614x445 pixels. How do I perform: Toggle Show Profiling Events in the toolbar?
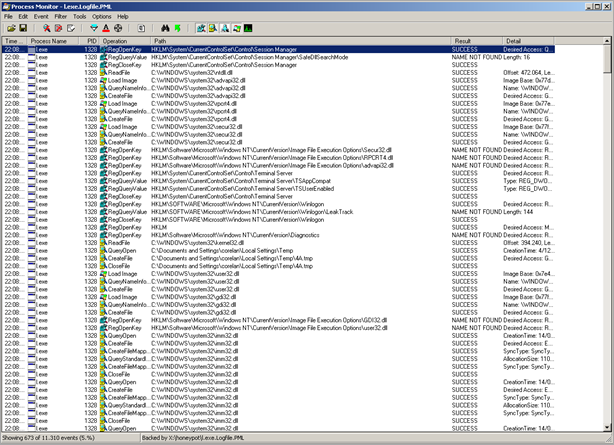(x=248, y=28)
